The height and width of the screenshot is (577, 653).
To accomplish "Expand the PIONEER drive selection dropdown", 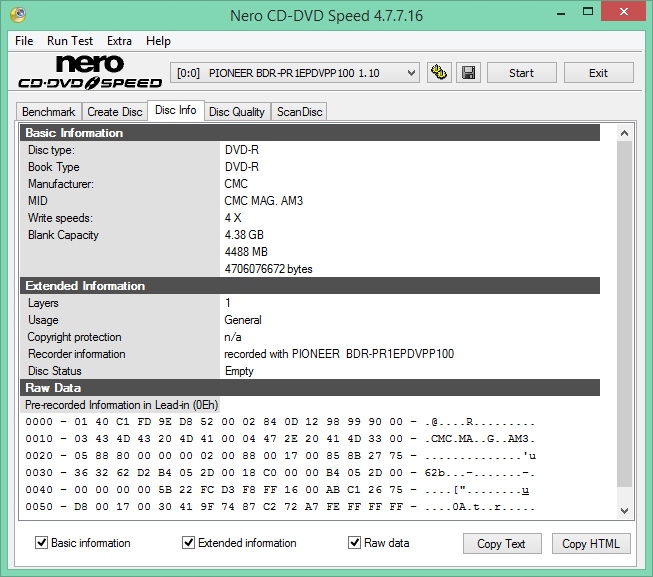I will [411, 73].
